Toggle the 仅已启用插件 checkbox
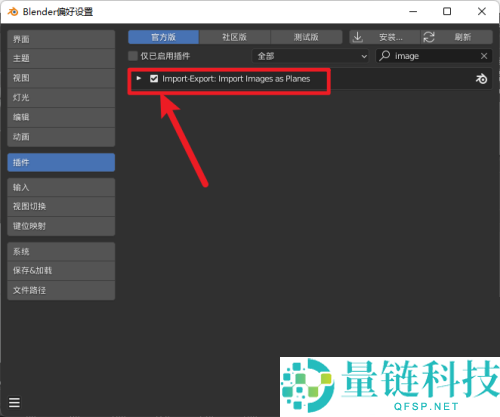 pyautogui.click(x=133, y=56)
